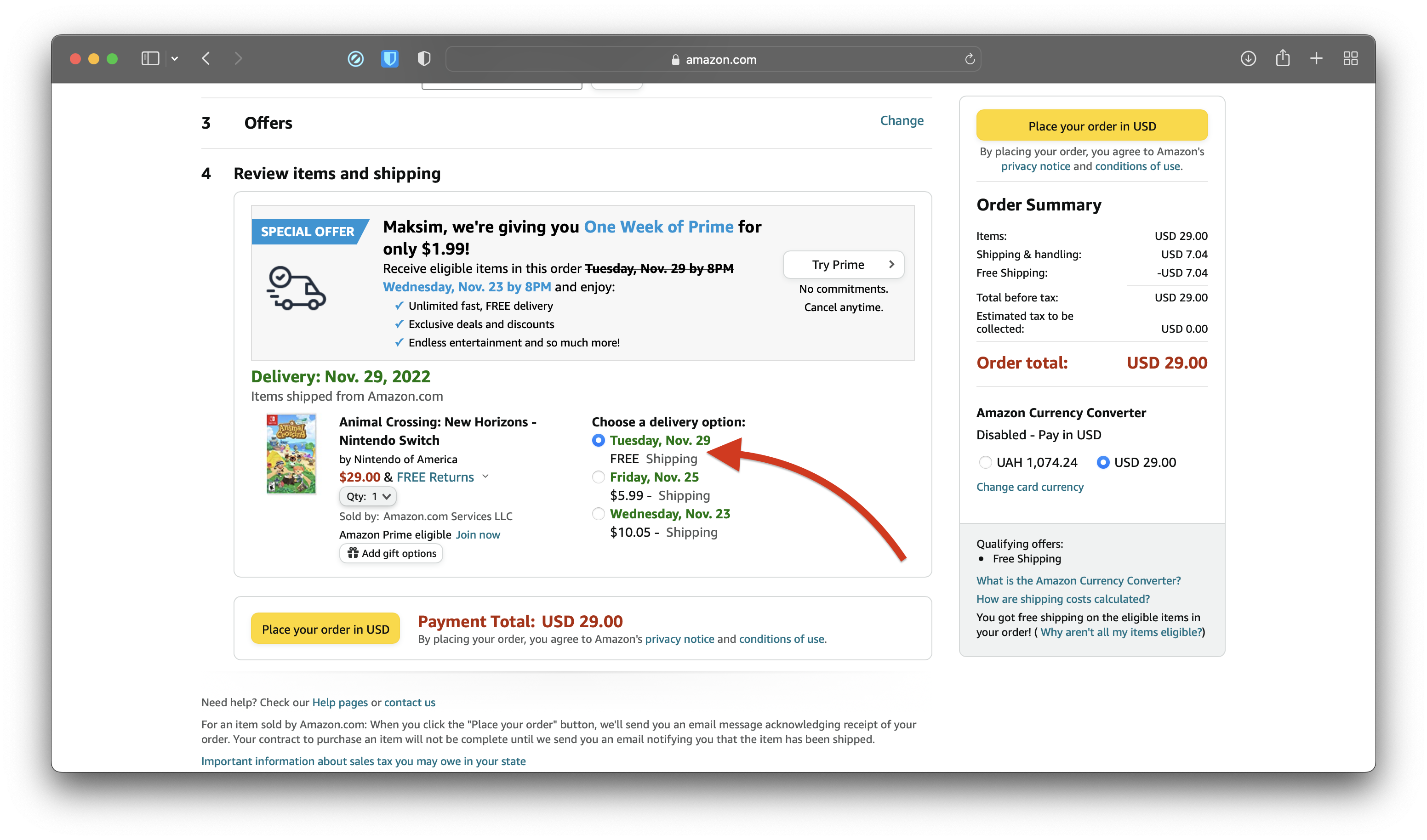Viewport: 1427px width, 840px height.
Task: Open privacy notice link in order sidebar
Action: pos(1036,166)
